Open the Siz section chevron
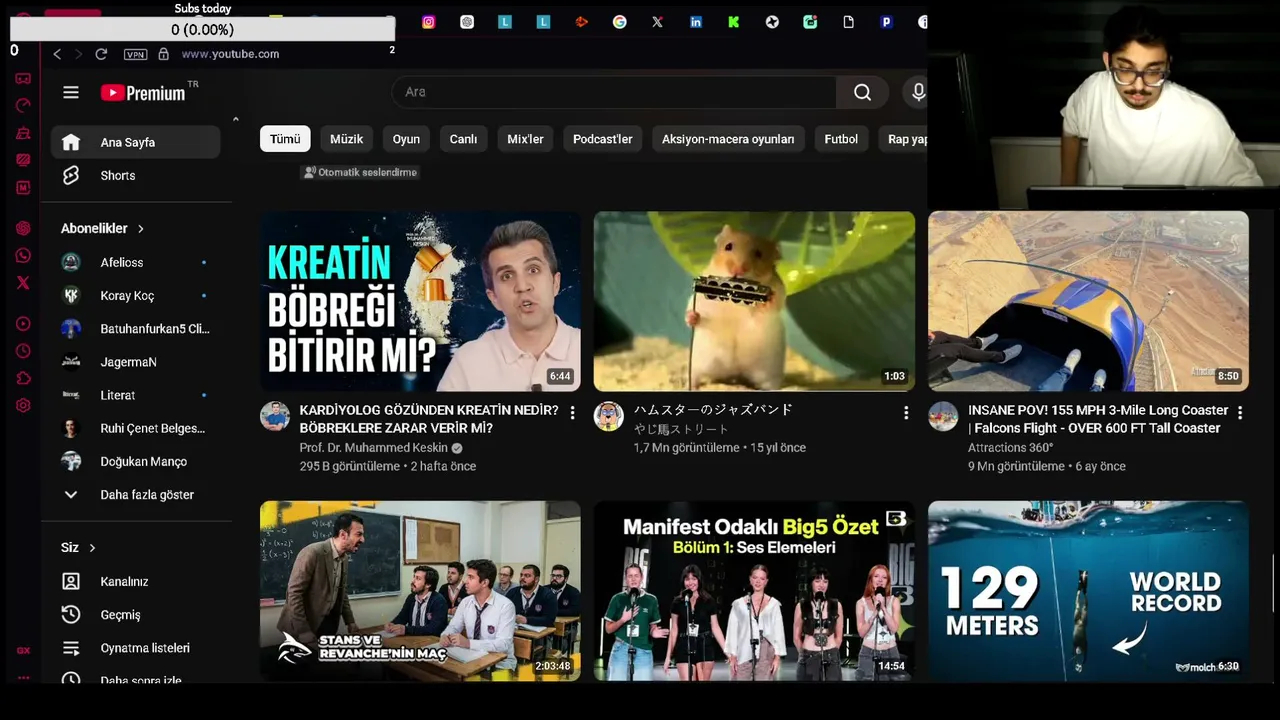The height and width of the screenshot is (720, 1280). tap(92, 548)
